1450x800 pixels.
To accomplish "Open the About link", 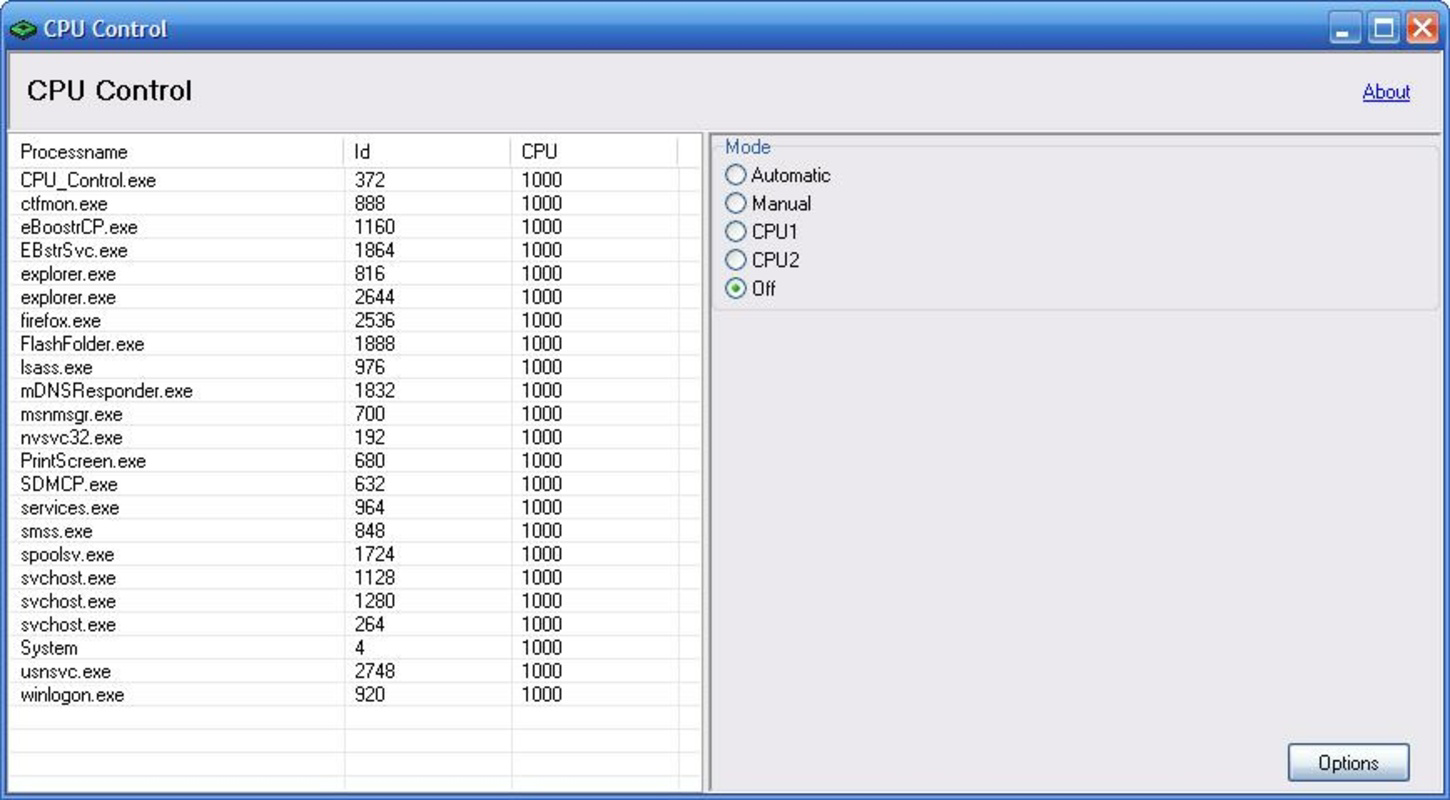I will [1386, 92].
